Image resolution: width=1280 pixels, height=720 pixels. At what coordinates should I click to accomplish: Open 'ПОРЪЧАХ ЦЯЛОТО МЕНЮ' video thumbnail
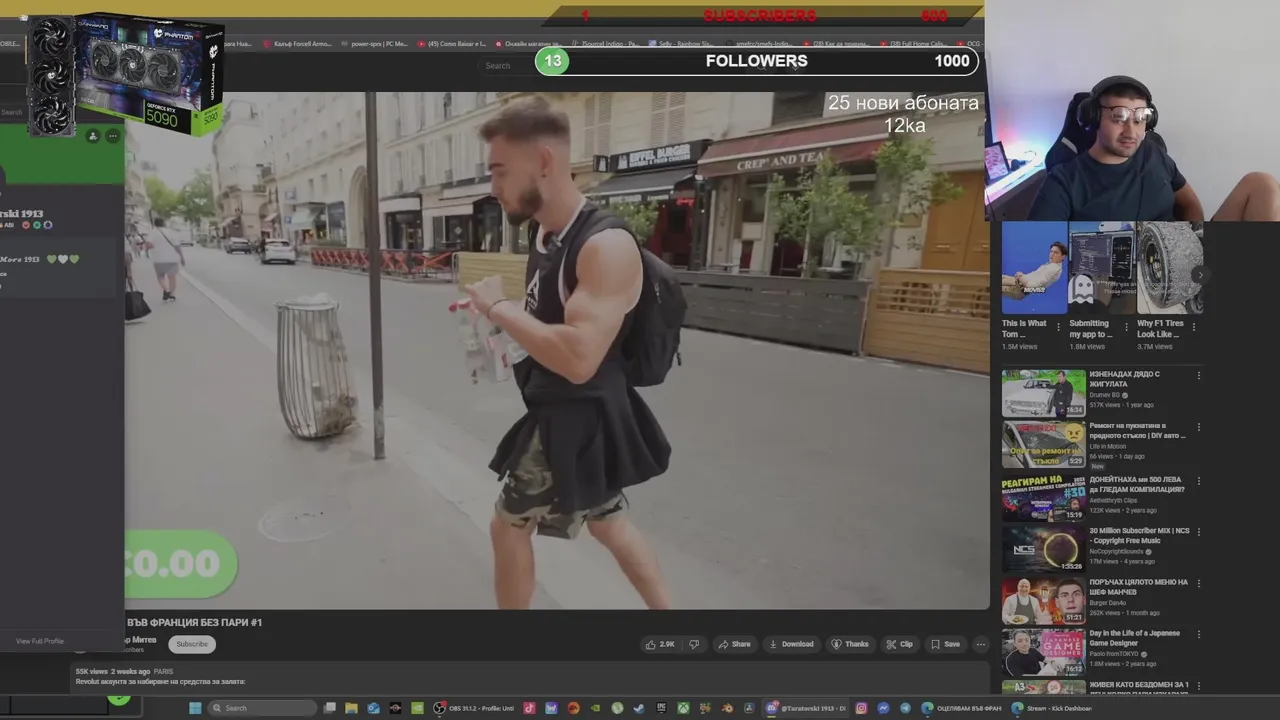pyautogui.click(x=1043, y=599)
